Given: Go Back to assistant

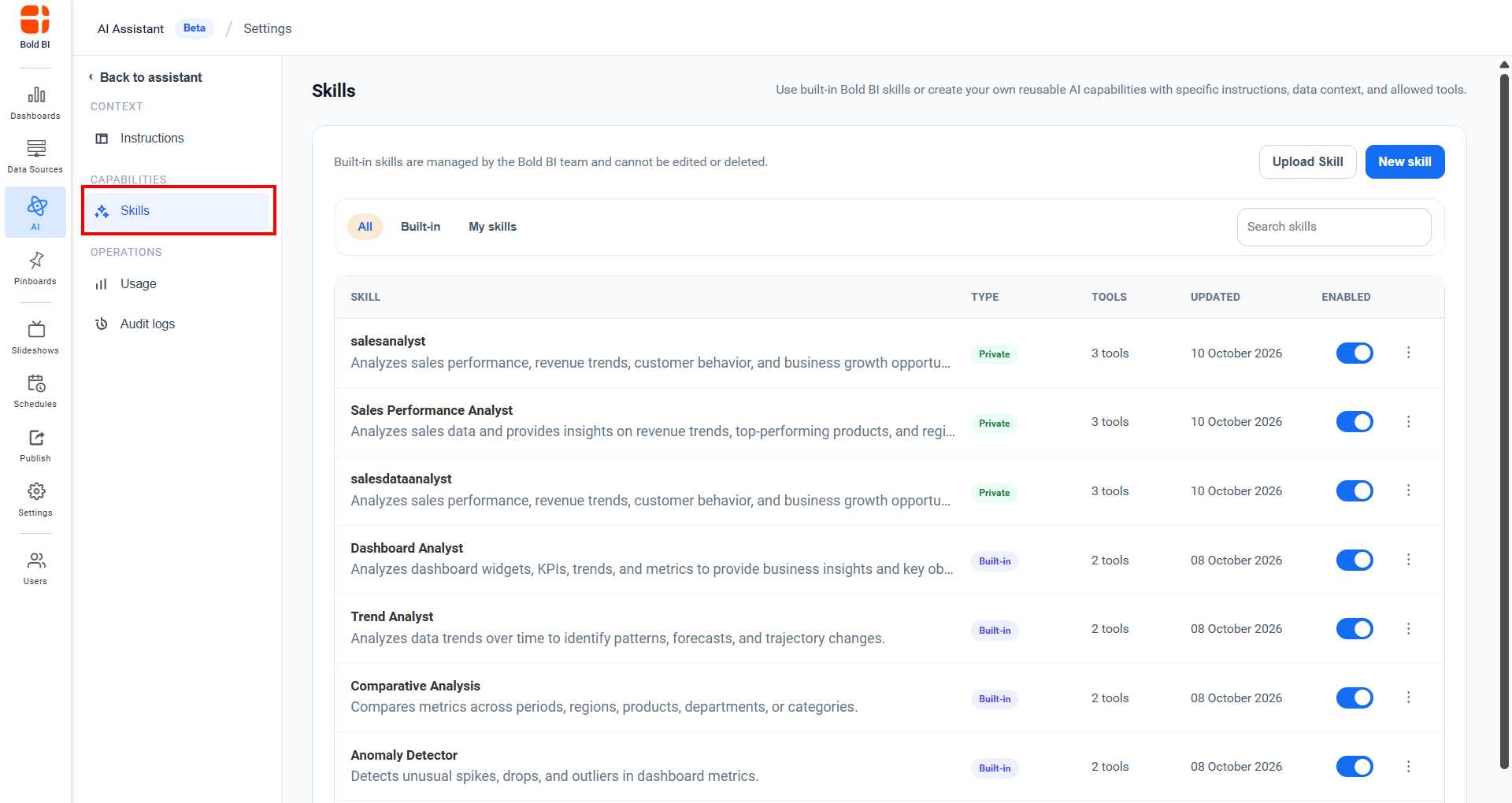Looking at the screenshot, I should tap(146, 77).
